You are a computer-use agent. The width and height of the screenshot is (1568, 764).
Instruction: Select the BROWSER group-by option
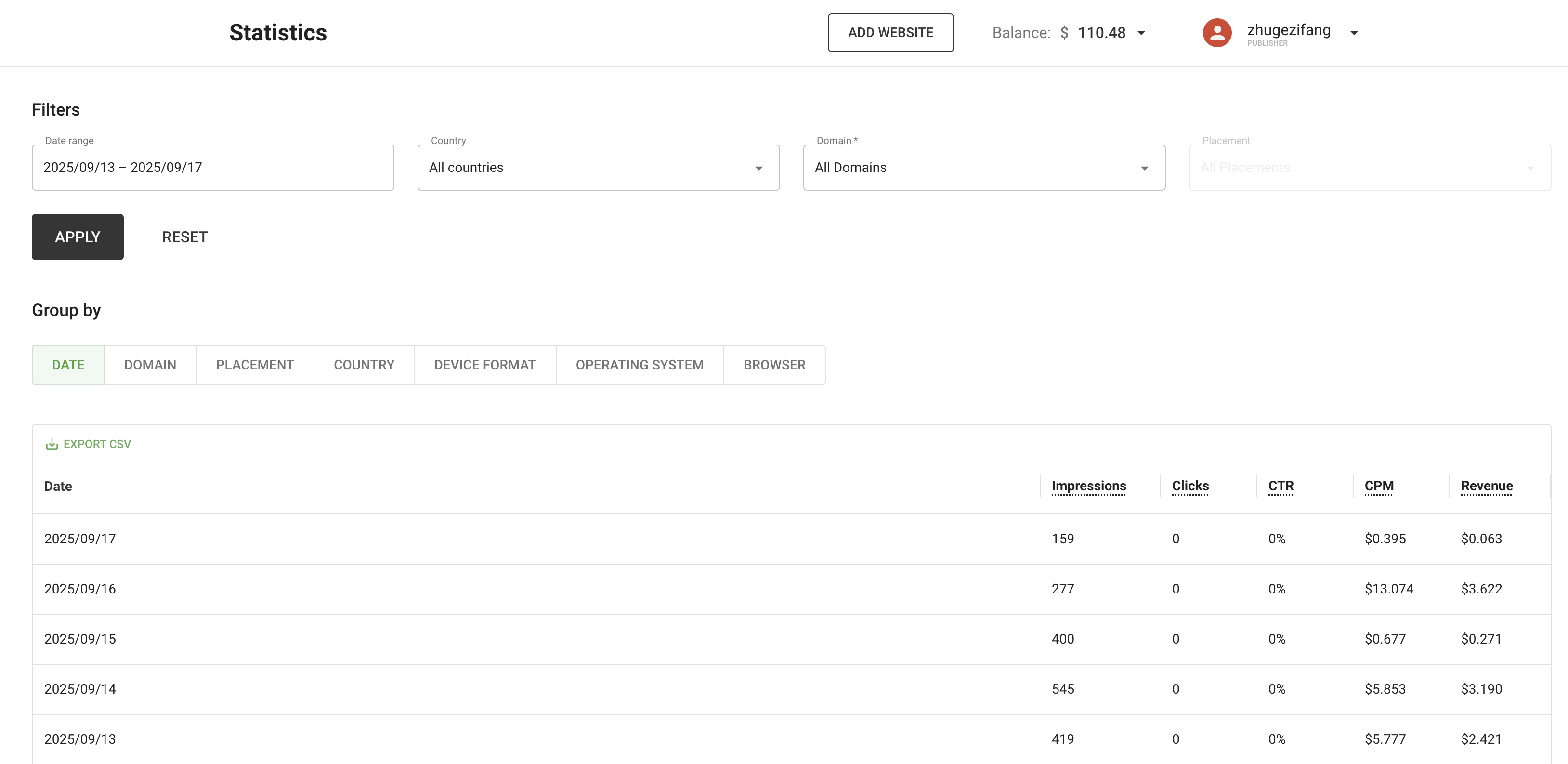click(x=774, y=365)
